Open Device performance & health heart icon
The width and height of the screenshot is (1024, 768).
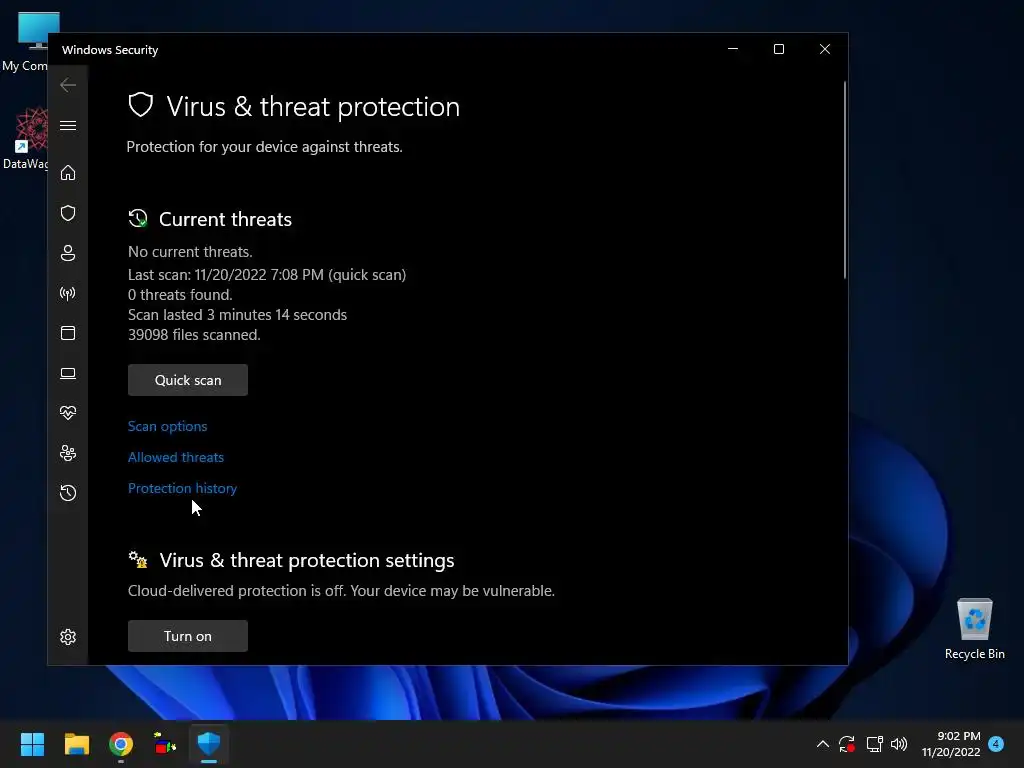tap(68, 413)
